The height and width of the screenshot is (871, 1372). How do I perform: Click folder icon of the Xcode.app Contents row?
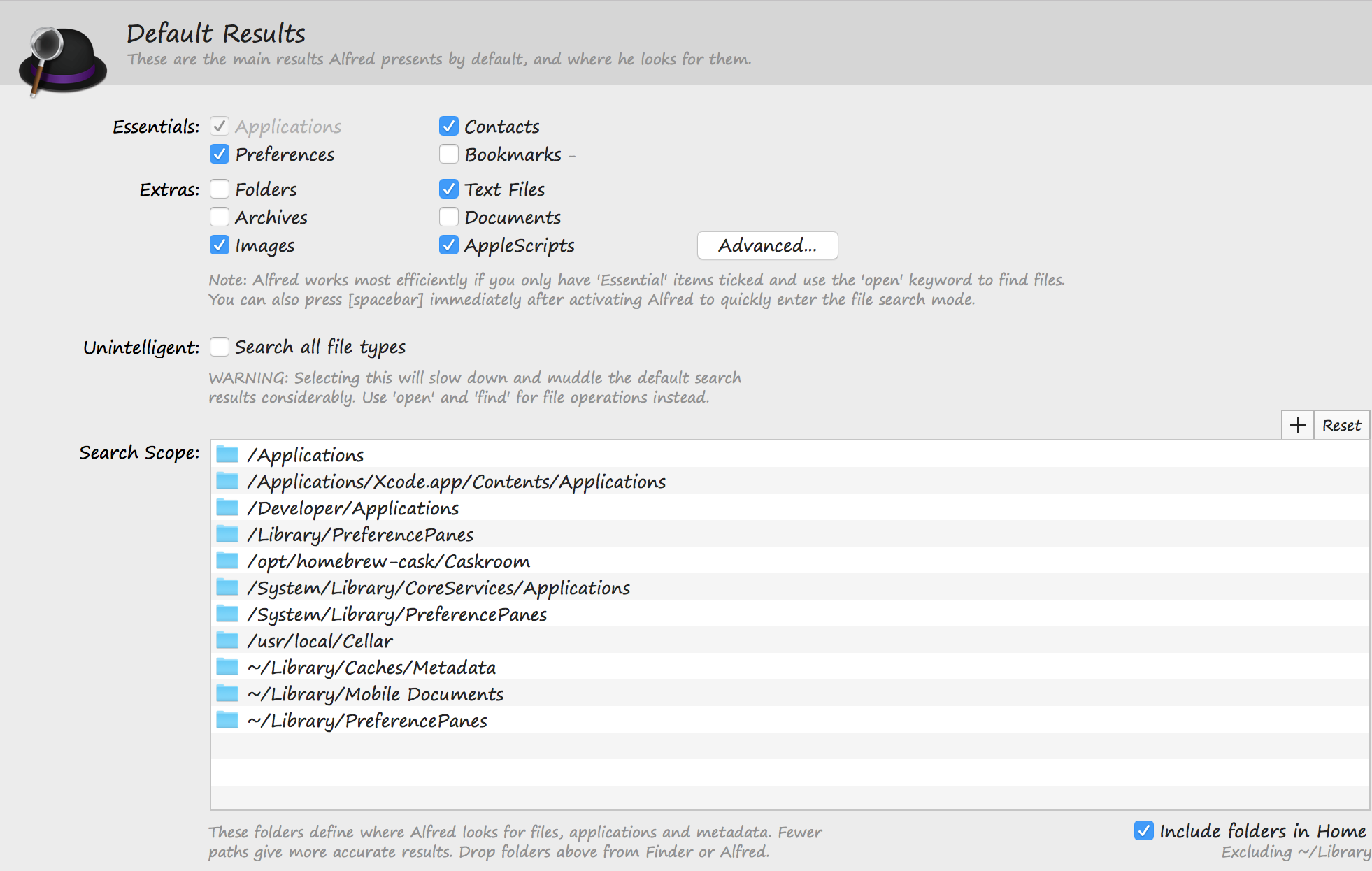(227, 481)
